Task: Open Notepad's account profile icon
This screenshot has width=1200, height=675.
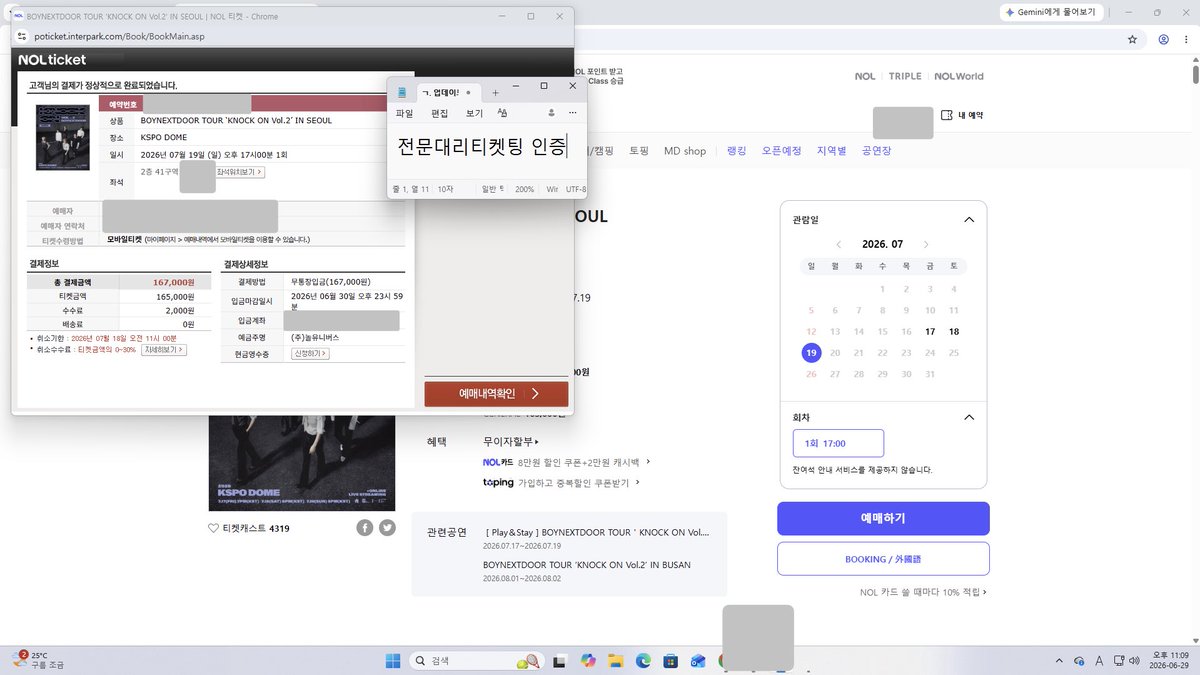Action: point(551,112)
